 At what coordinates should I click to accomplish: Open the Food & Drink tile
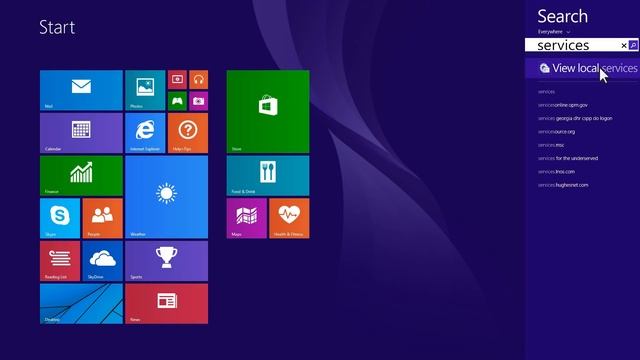[x=268, y=176]
